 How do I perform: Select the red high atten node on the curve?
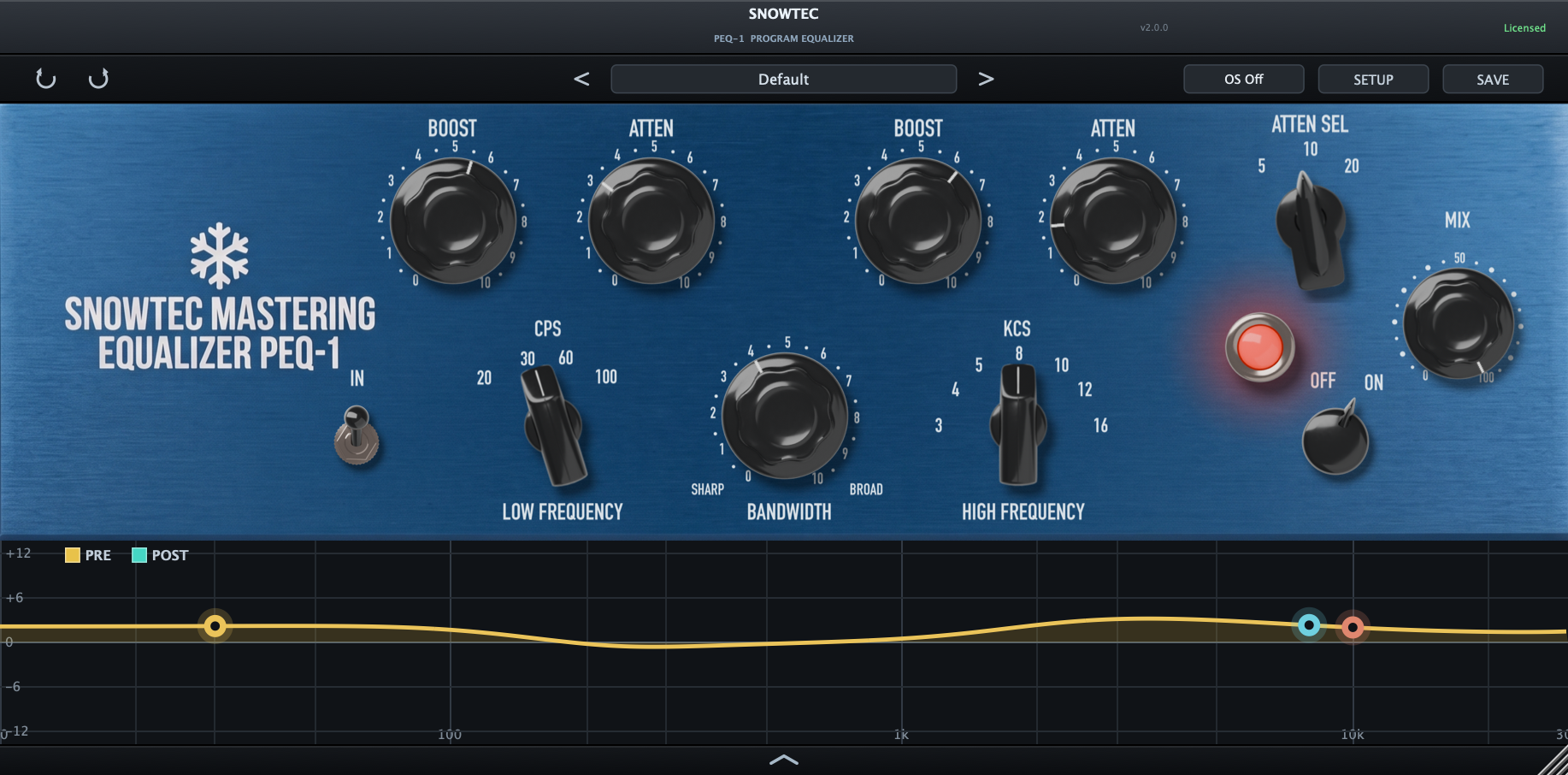click(1353, 628)
